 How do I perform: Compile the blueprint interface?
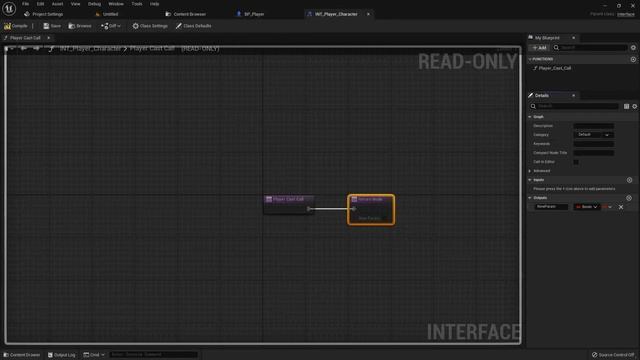[16, 26]
